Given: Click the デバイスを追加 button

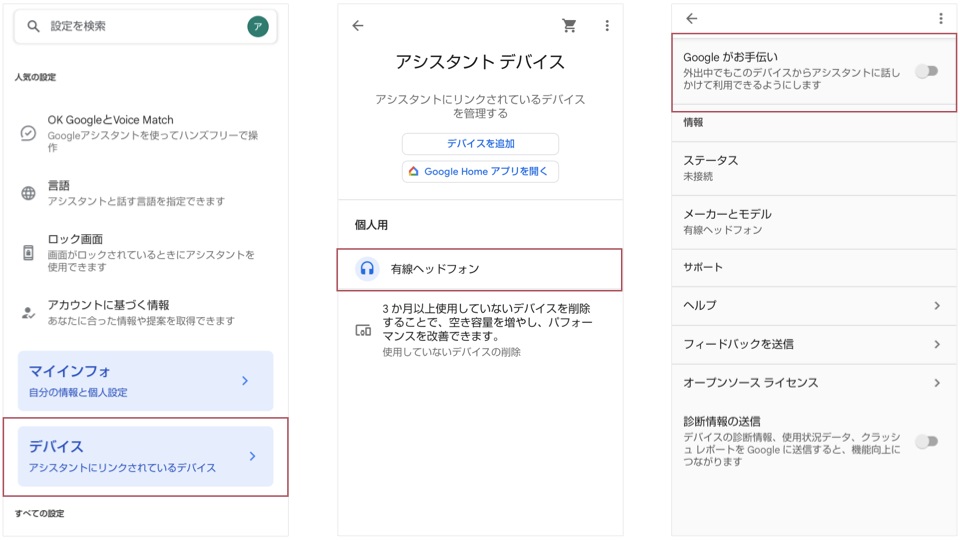Looking at the screenshot, I should pos(480,144).
